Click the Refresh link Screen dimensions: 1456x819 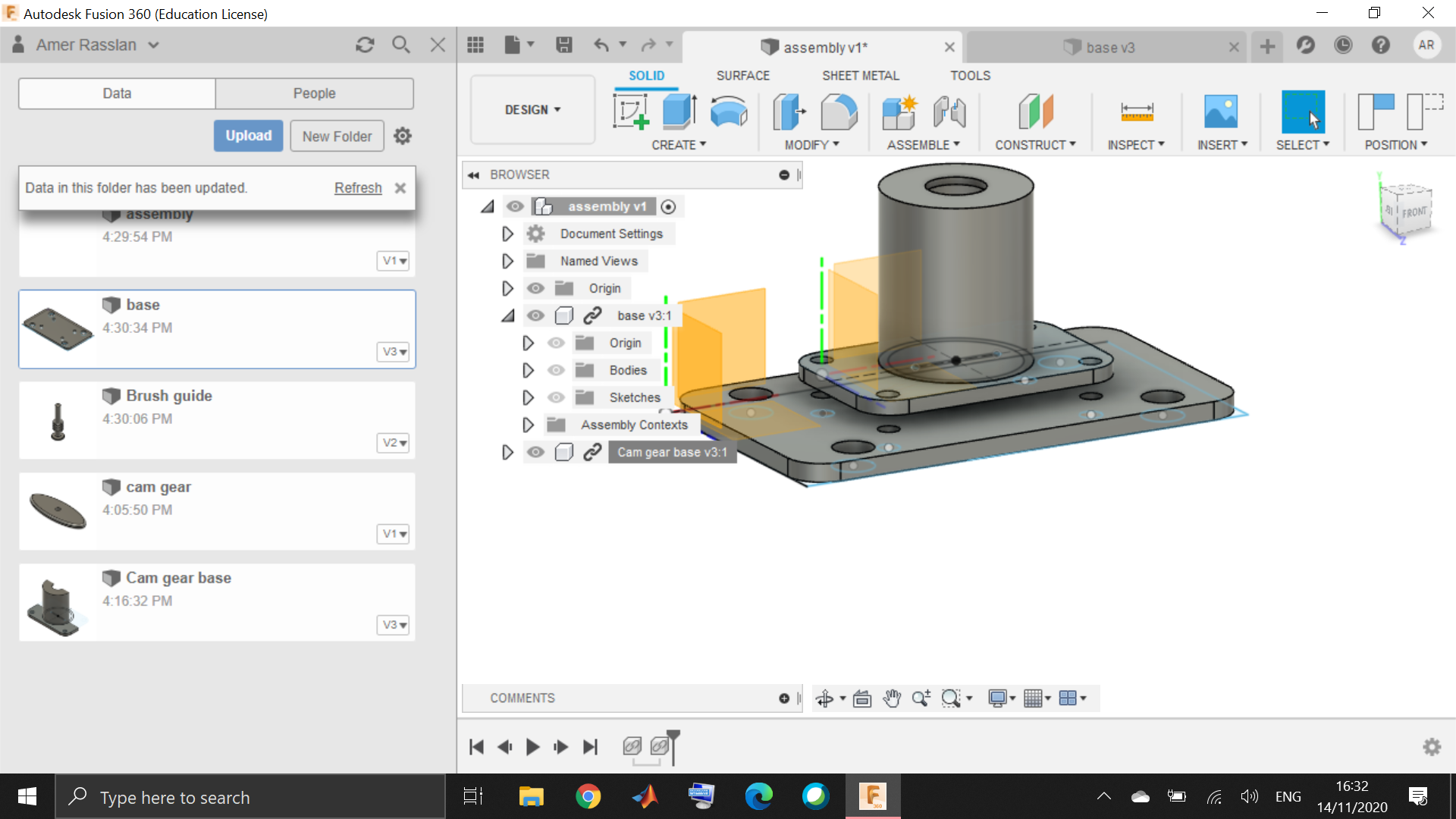tap(358, 187)
